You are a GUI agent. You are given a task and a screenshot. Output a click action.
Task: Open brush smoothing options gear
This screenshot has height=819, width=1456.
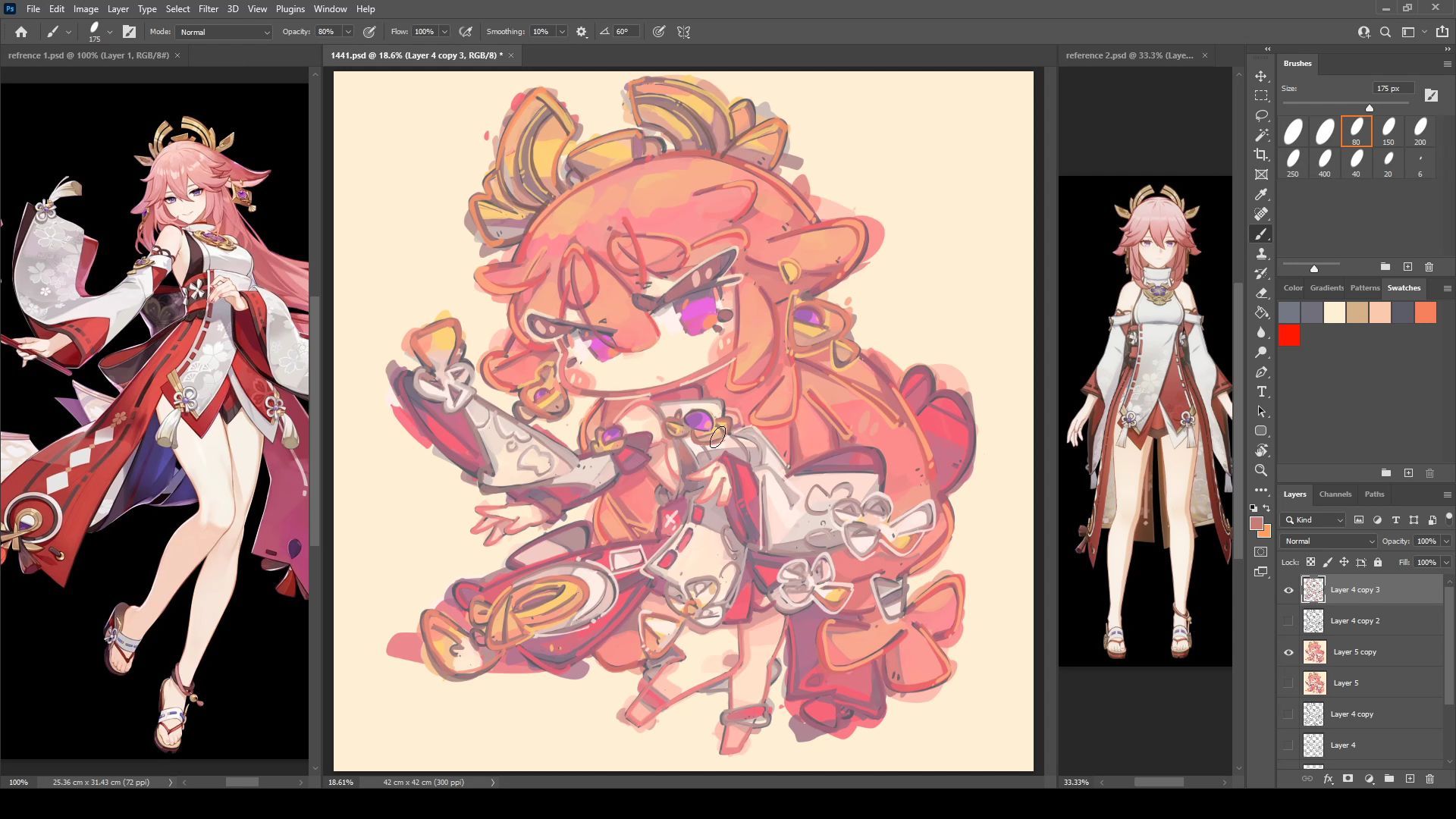coord(582,32)
